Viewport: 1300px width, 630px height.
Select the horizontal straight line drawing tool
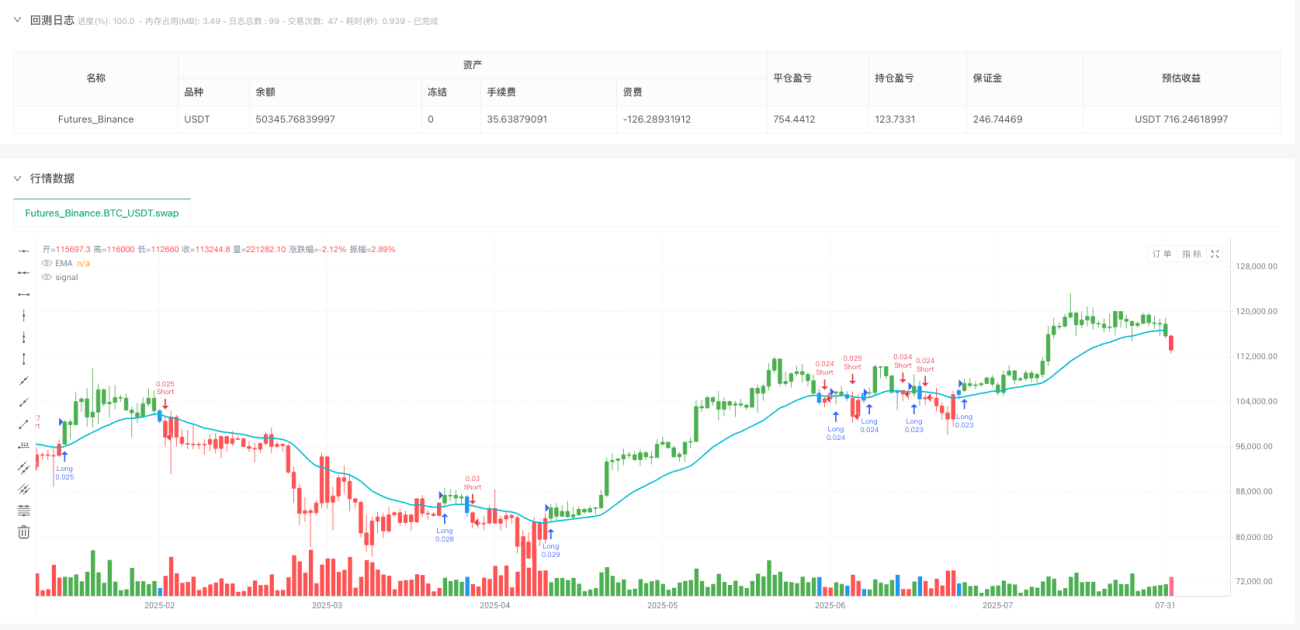(24, 251)
